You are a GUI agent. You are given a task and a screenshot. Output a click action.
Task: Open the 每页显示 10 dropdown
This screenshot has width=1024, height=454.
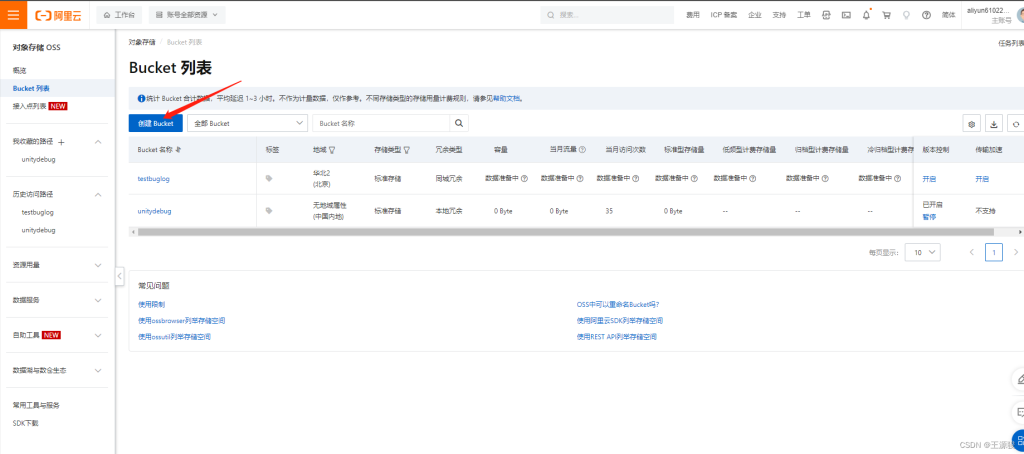pos(922,252)
